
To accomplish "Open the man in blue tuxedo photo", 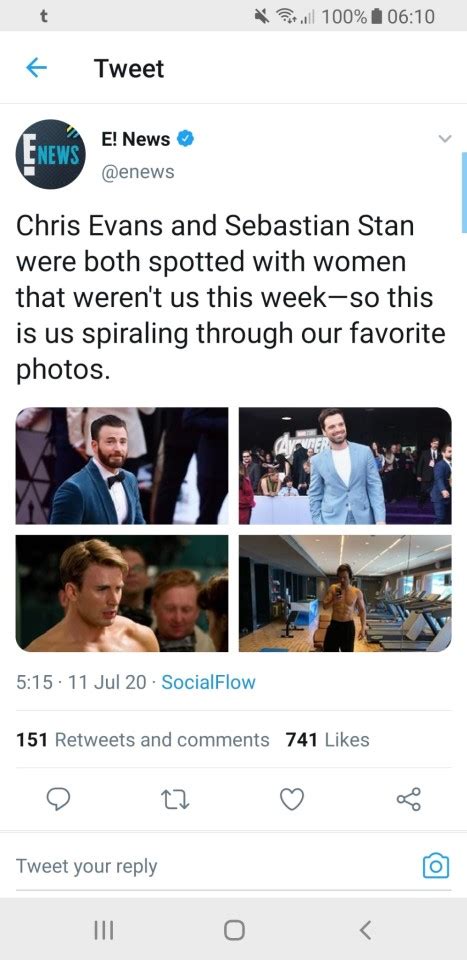I will pos(122,466).
